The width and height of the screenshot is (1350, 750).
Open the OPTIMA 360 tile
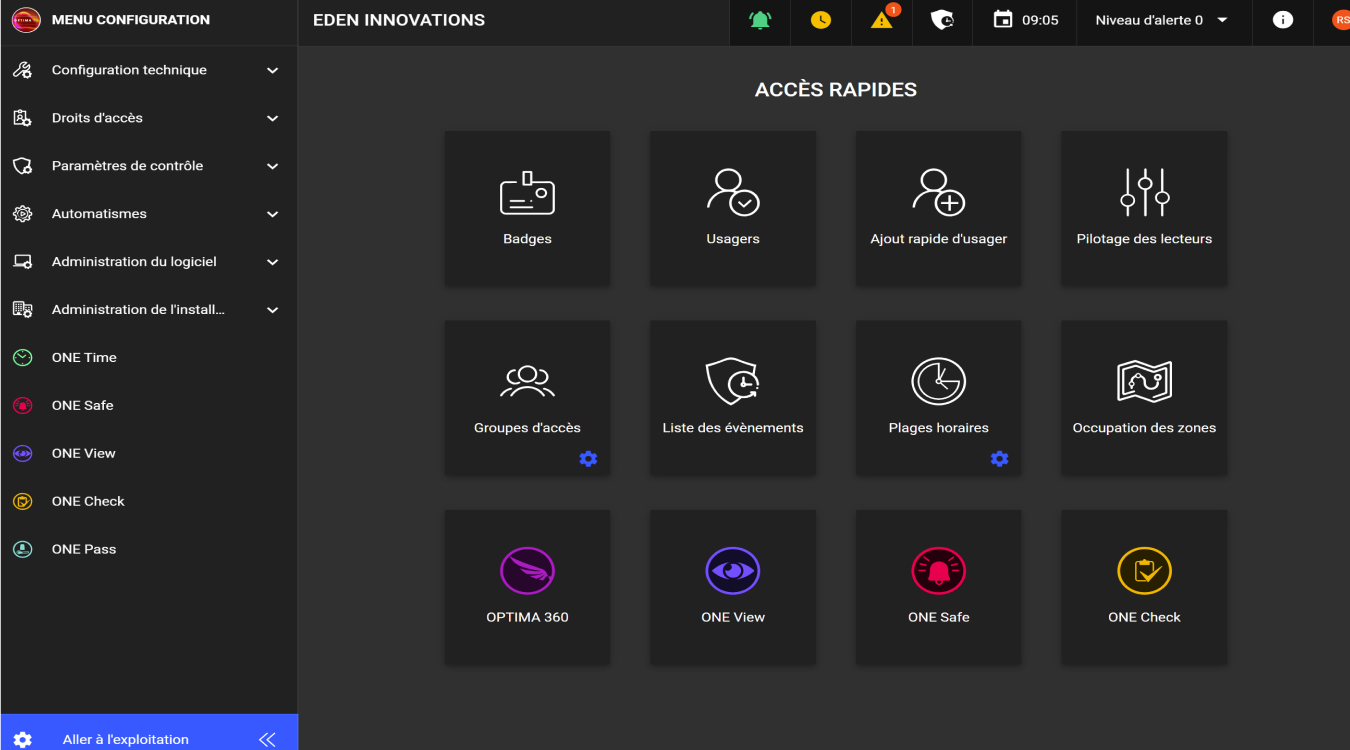coord(527,587)
